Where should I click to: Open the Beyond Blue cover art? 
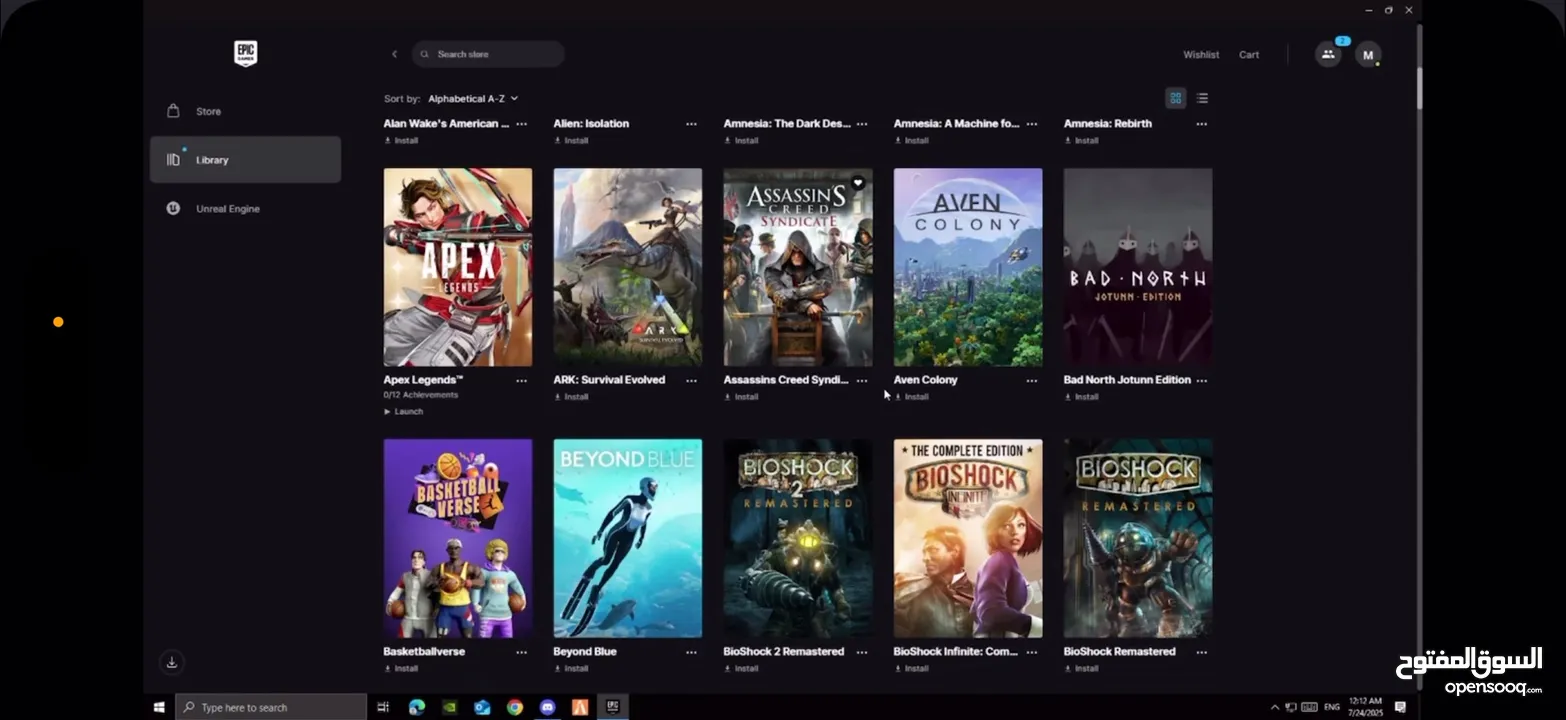coord(628,538)
